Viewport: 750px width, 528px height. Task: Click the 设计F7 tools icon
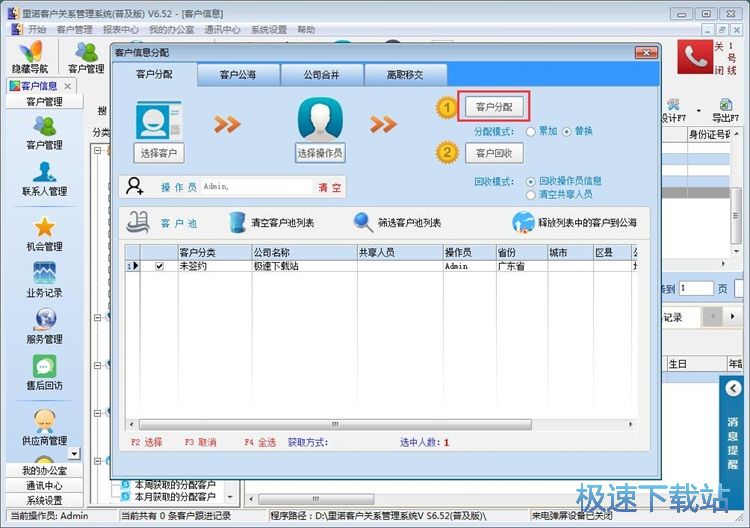(x=673, y=104)
